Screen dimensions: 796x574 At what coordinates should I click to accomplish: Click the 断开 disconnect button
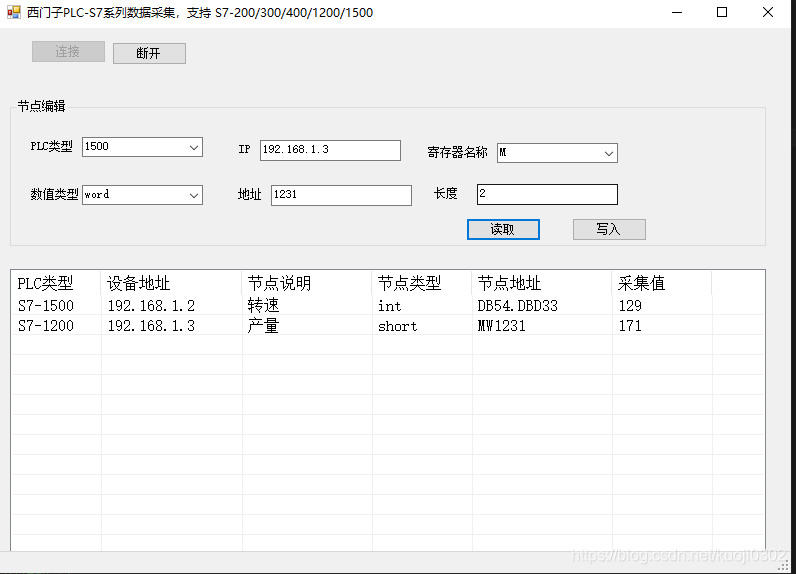149,53
